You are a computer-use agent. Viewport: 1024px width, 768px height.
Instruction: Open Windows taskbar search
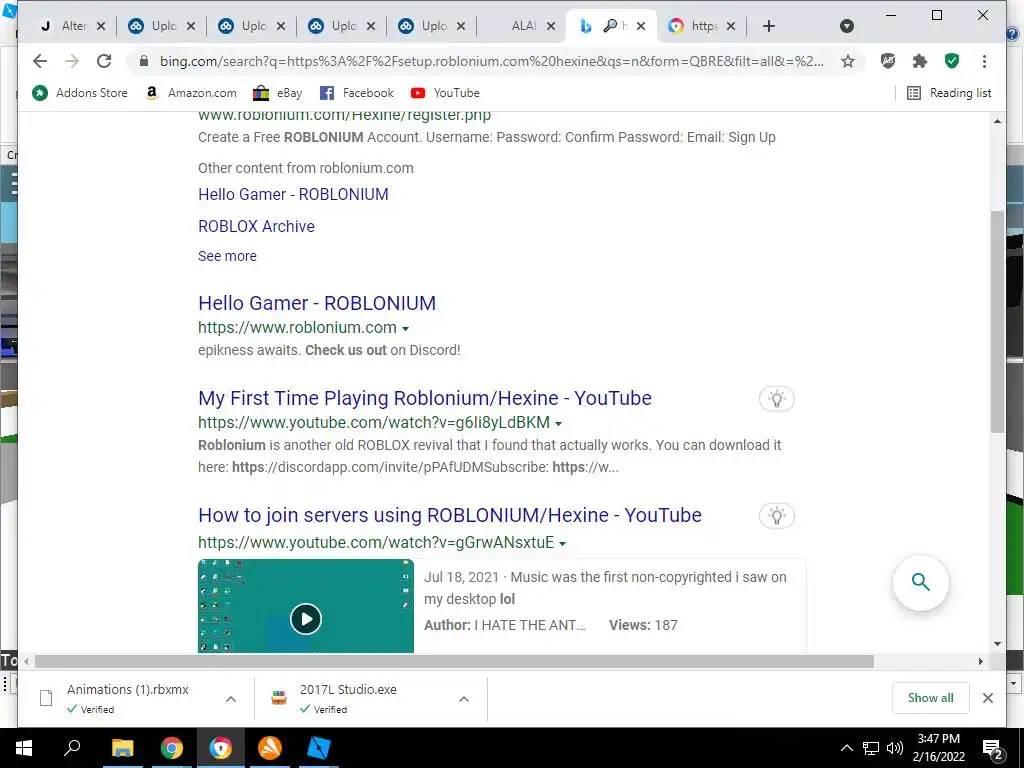tap(72, 748)
